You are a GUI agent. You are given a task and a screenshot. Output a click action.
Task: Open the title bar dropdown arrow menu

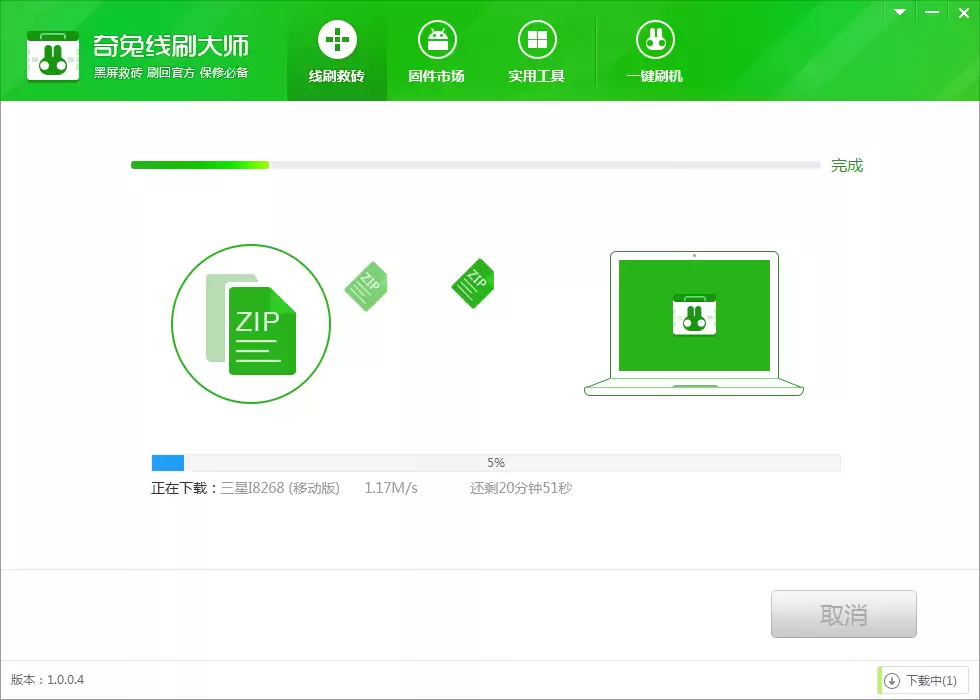899,12
